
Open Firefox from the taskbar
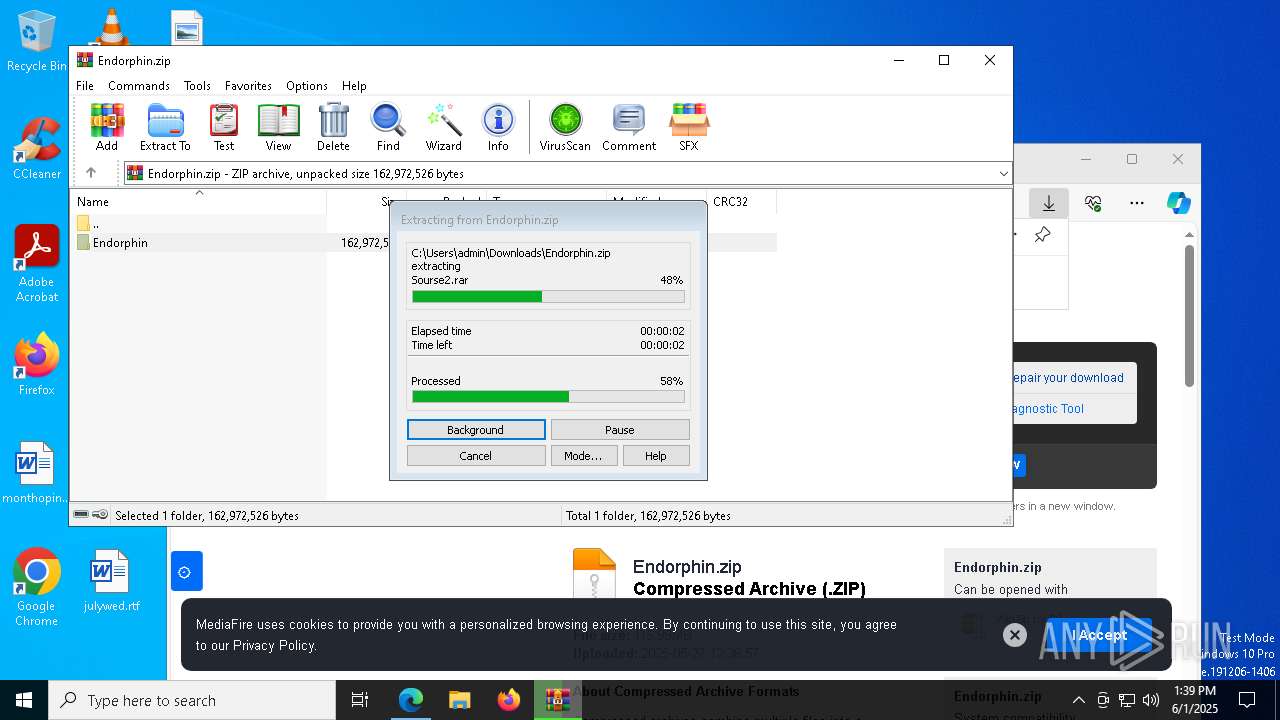pyautogui.click(x=508, y=700)
